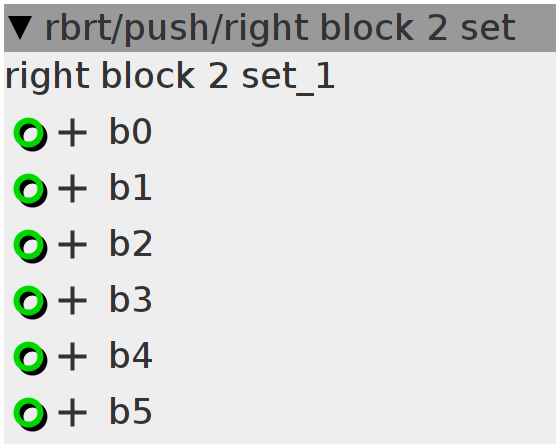The width and height of the screenshot is (560, 448).
Task: Click the green circle icon beside b5
Action: (30, 414)
